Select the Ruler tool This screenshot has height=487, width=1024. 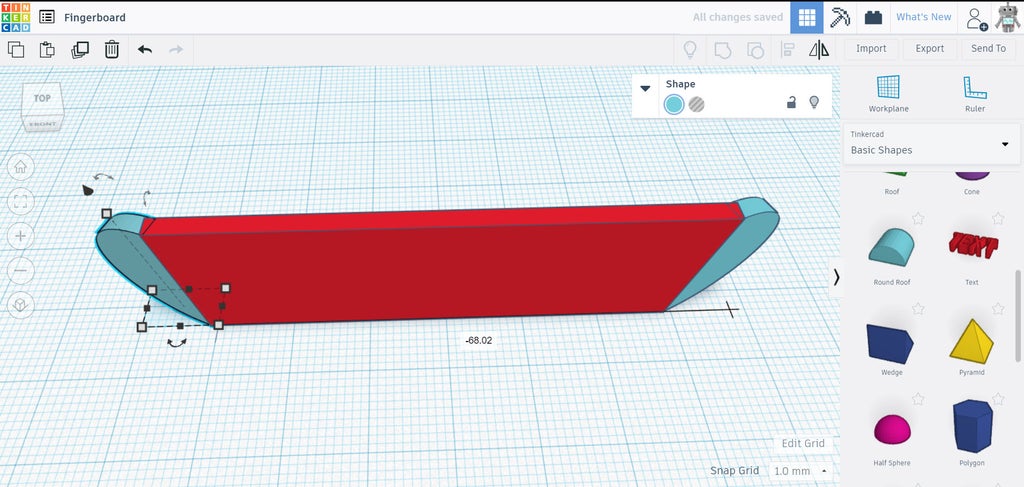point(974,94)
